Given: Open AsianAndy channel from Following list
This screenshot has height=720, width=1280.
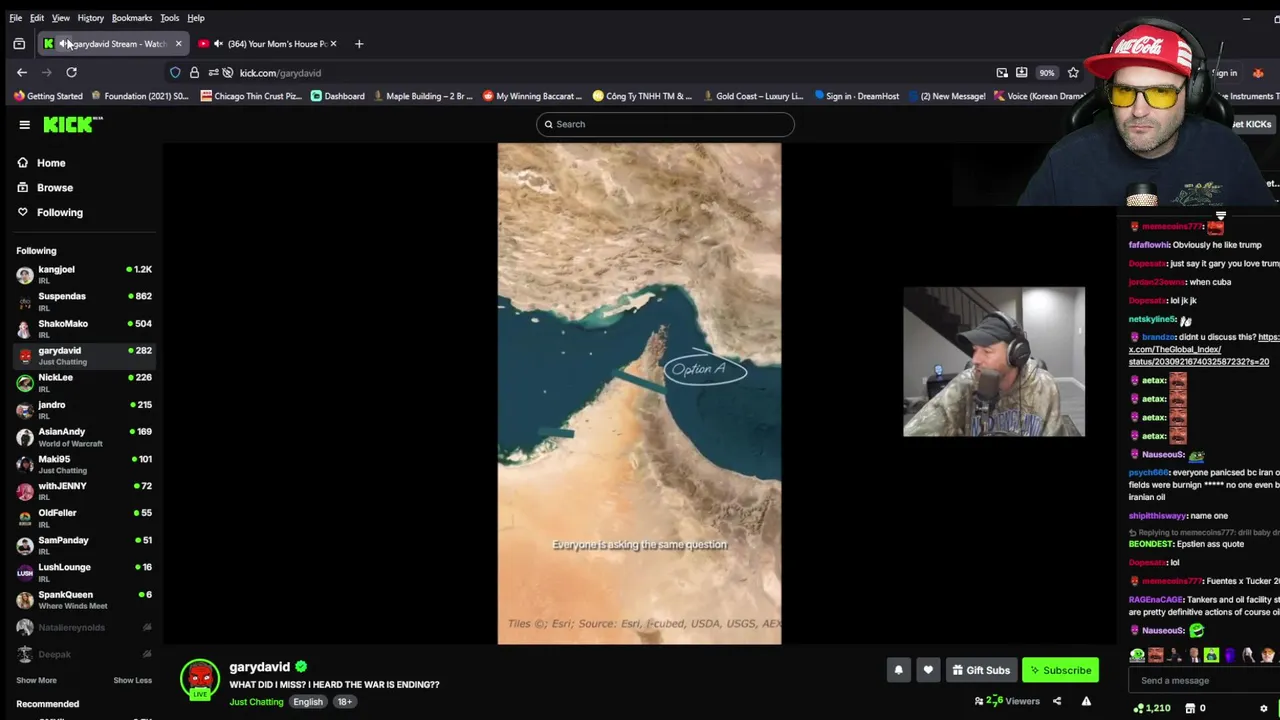Looking at the screenshot, I should point(84,436).
